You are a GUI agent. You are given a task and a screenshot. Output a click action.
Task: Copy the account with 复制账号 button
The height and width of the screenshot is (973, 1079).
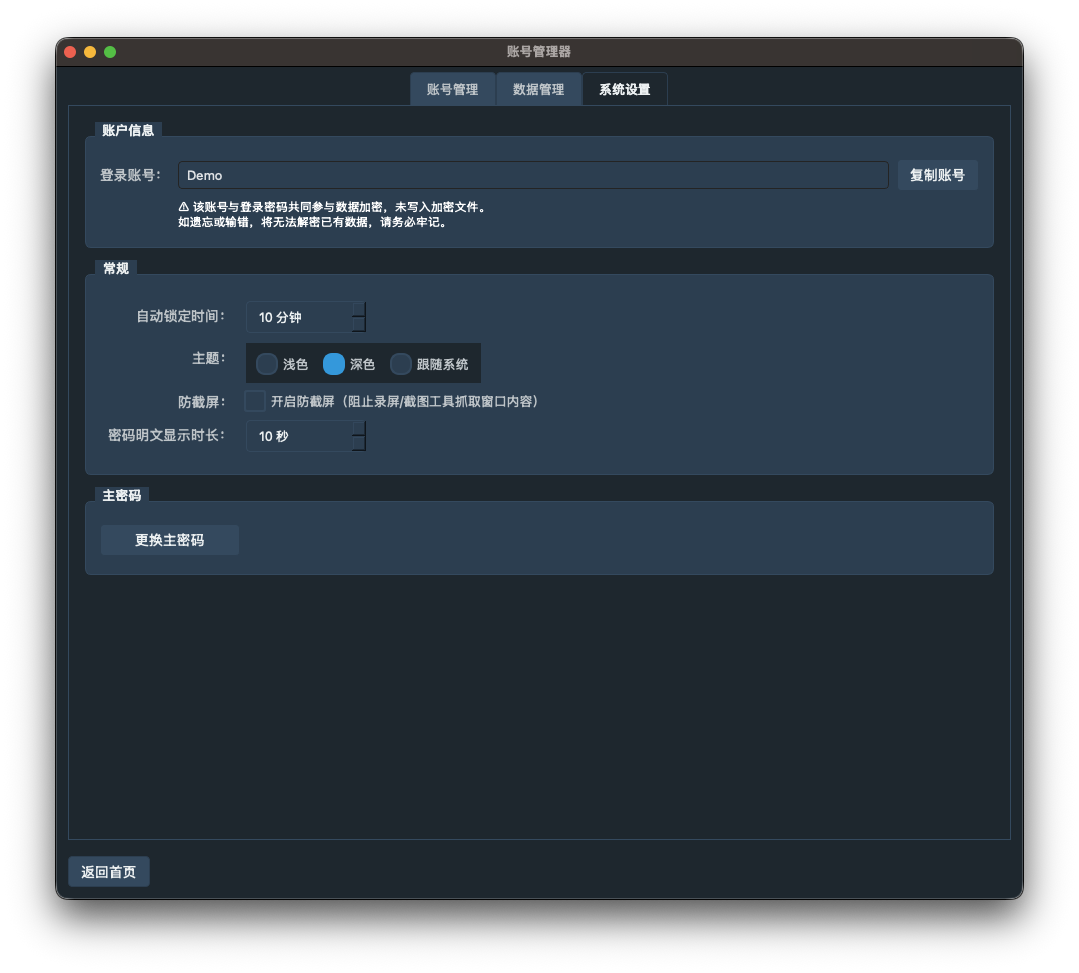click(x=937, y=175)
